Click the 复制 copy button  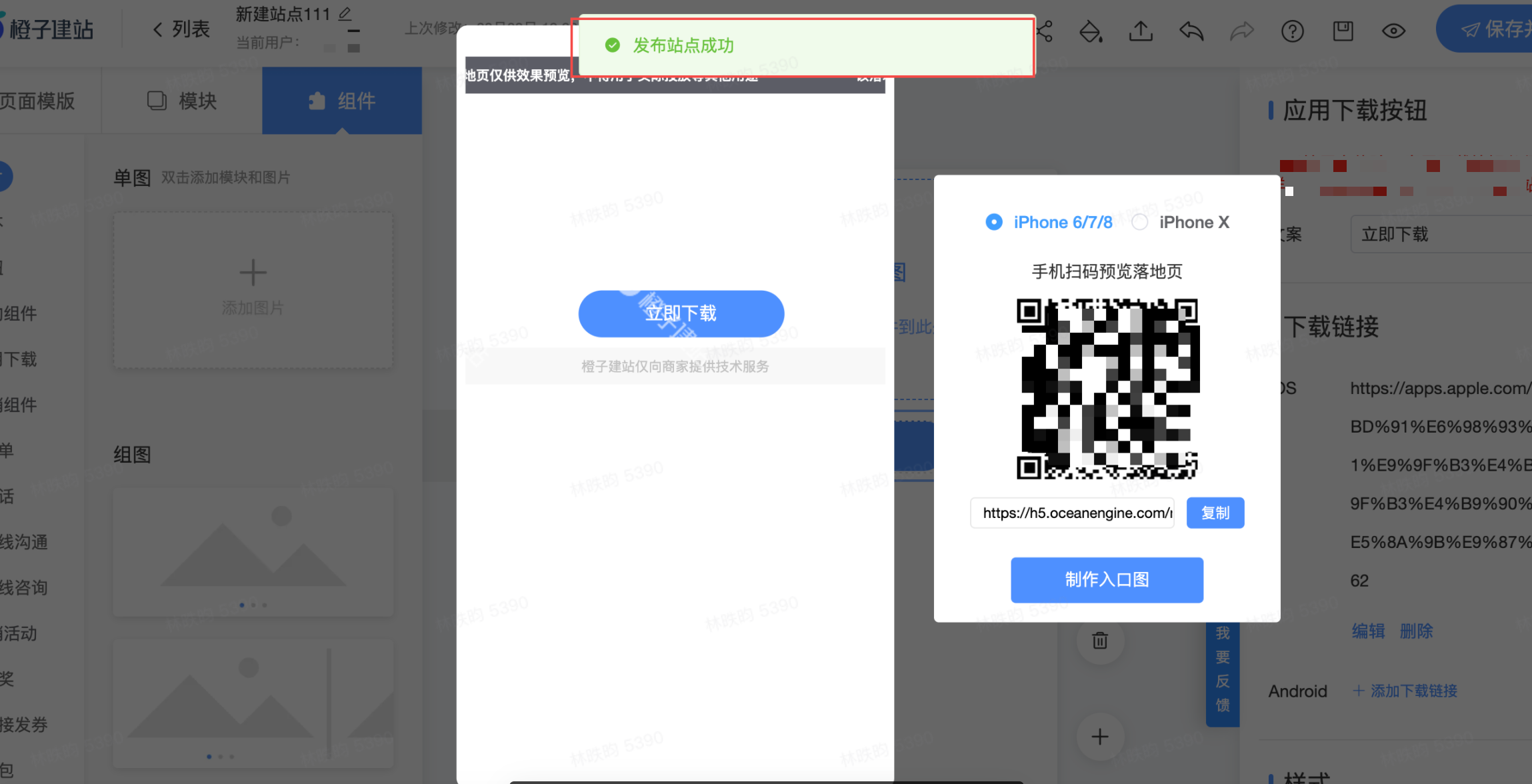1215,513
